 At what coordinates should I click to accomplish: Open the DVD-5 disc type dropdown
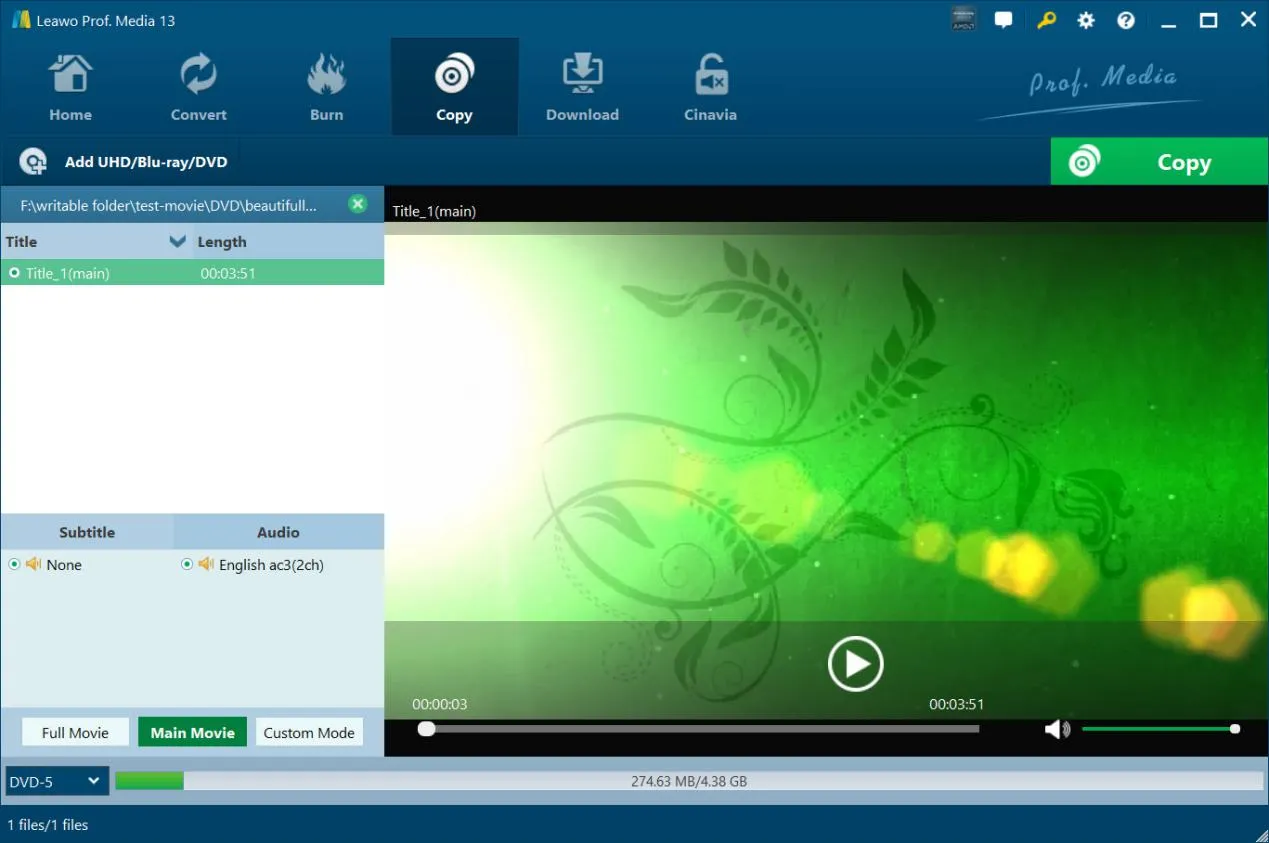tap(57, 781)
